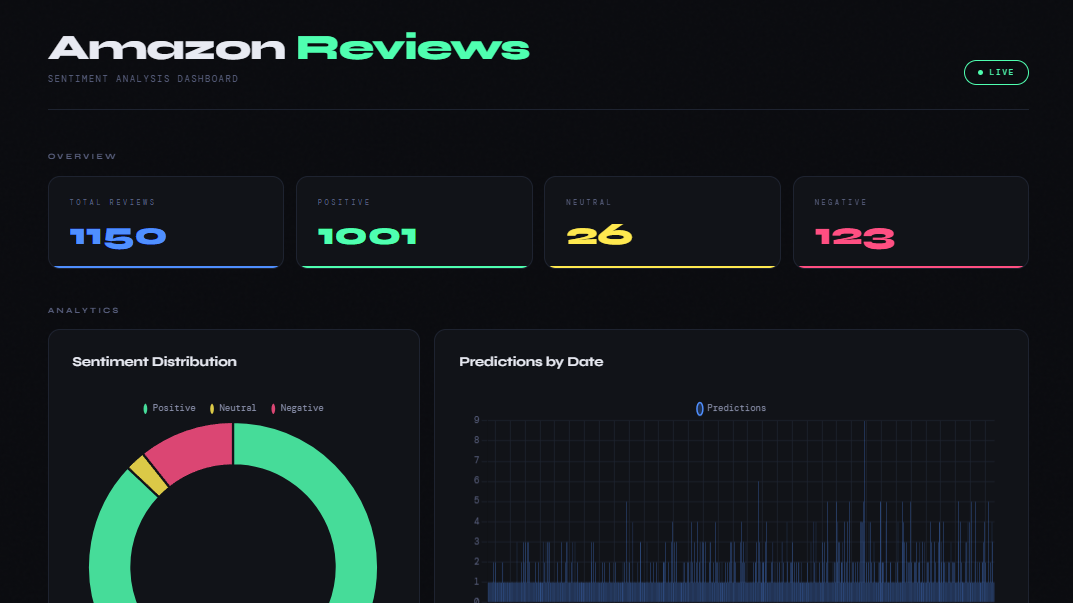The height and width of the screenshot is (603, 1073).
Task: Select the Positive card showing 1001
Action: click(414, 222)
